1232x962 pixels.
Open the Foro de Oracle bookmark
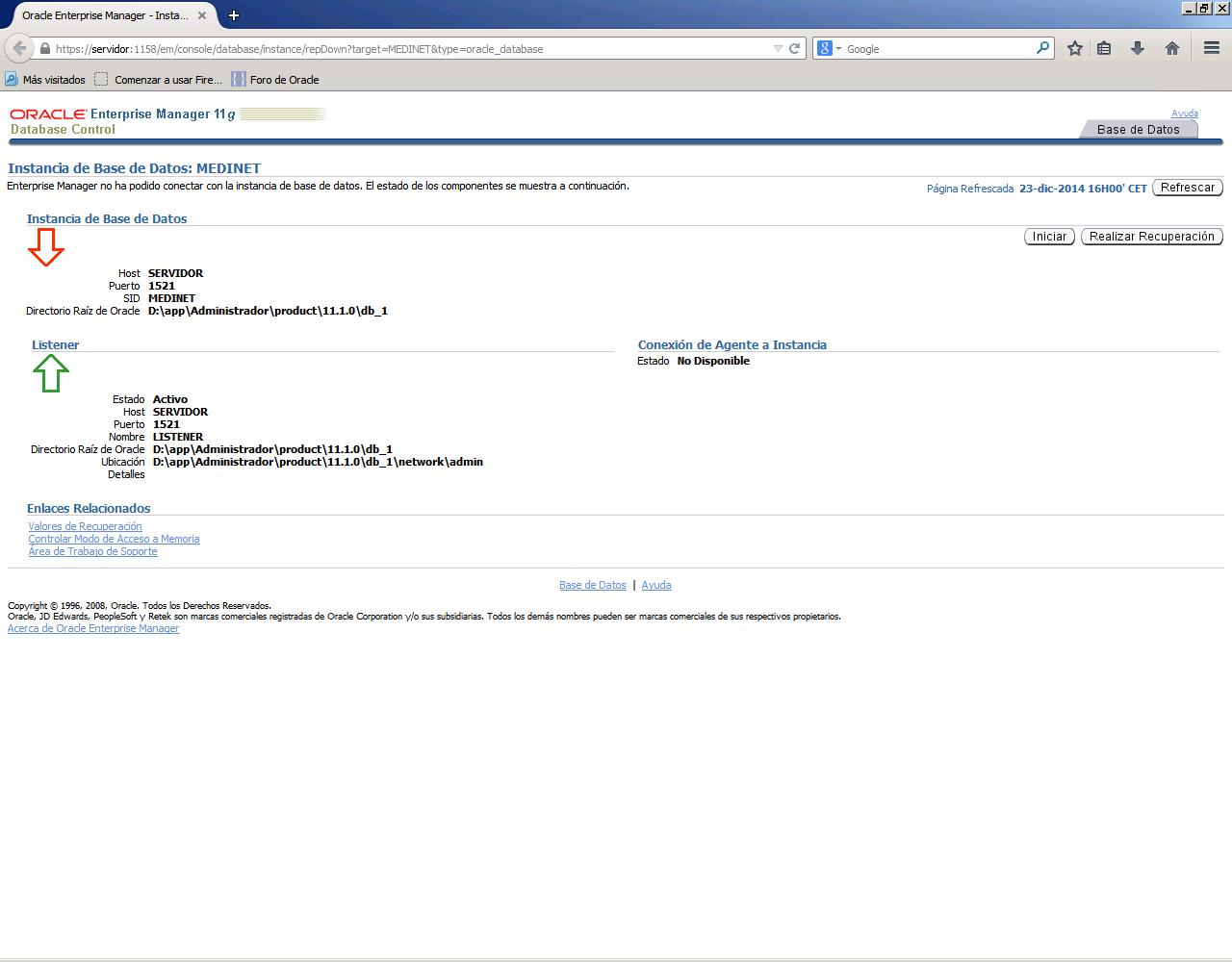click(275, 80)
